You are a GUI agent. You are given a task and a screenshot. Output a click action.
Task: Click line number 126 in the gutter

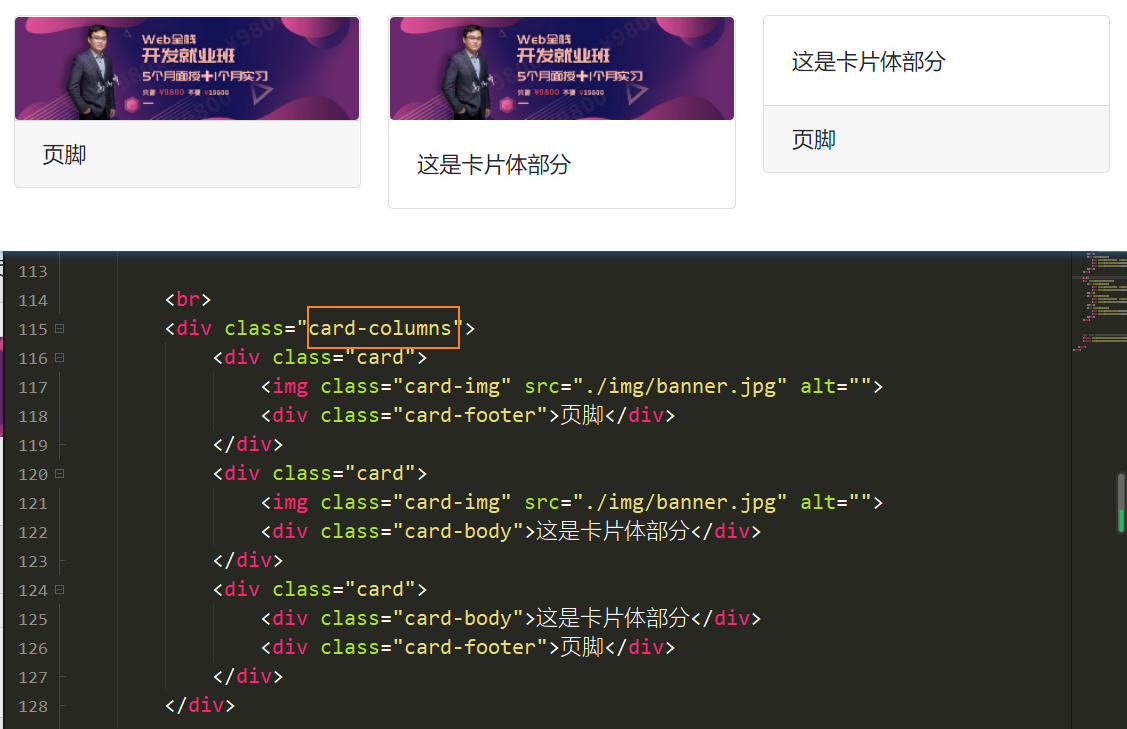(x=33, y=648)
